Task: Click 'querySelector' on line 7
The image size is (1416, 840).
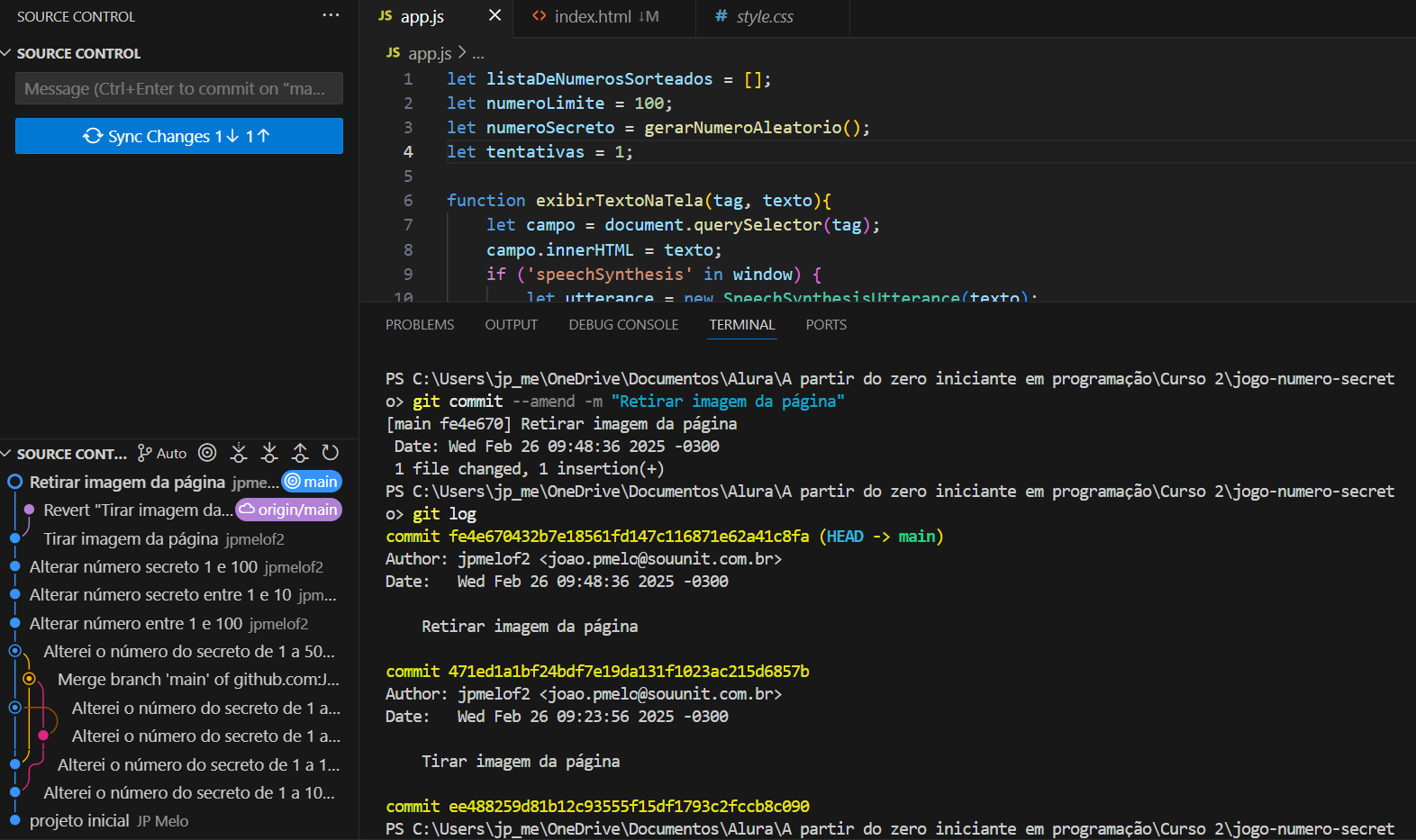Action: (x=758, y=224)
